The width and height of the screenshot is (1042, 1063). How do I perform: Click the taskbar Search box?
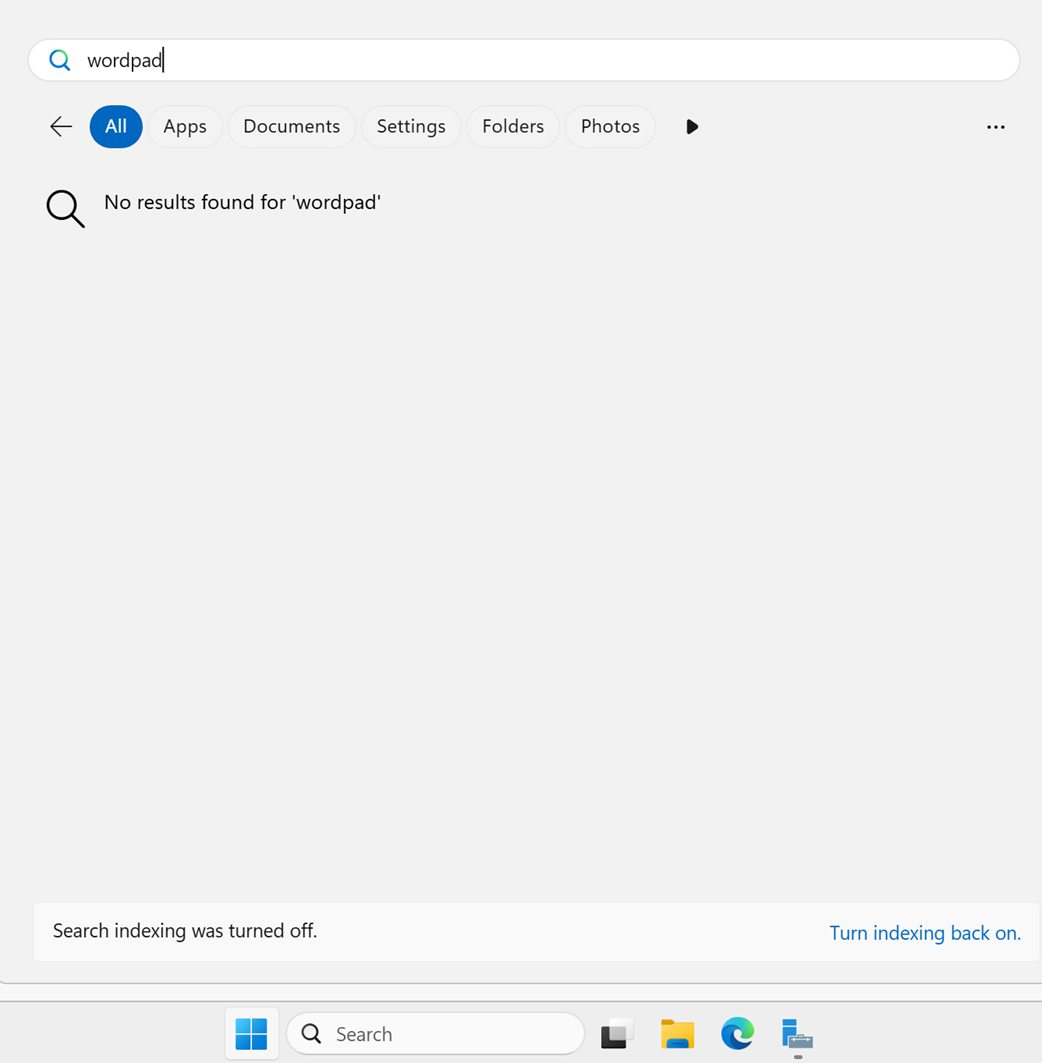pyautogui.click(x=435, y=1034)
